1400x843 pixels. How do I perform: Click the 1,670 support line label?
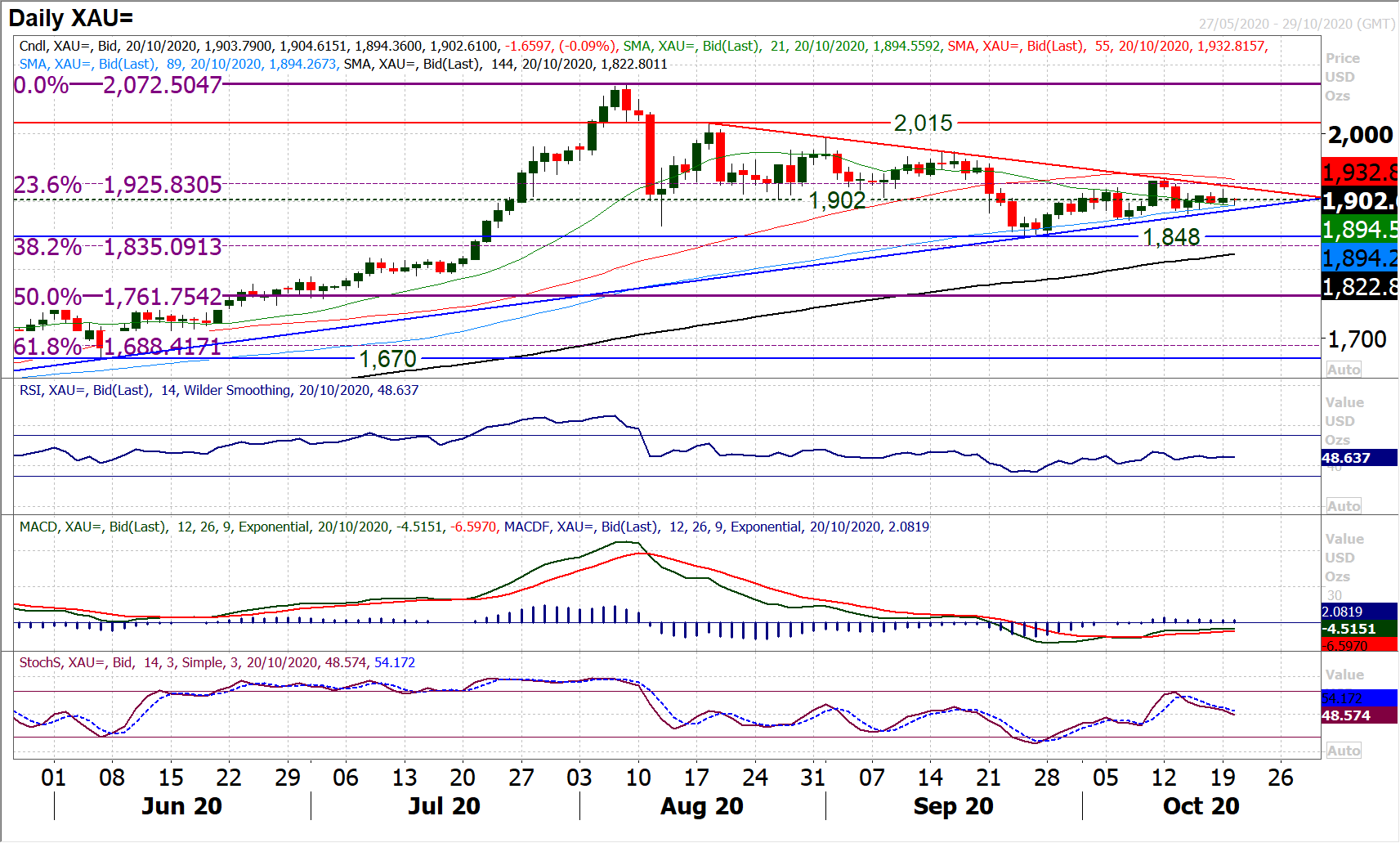[x=387, y=359]
